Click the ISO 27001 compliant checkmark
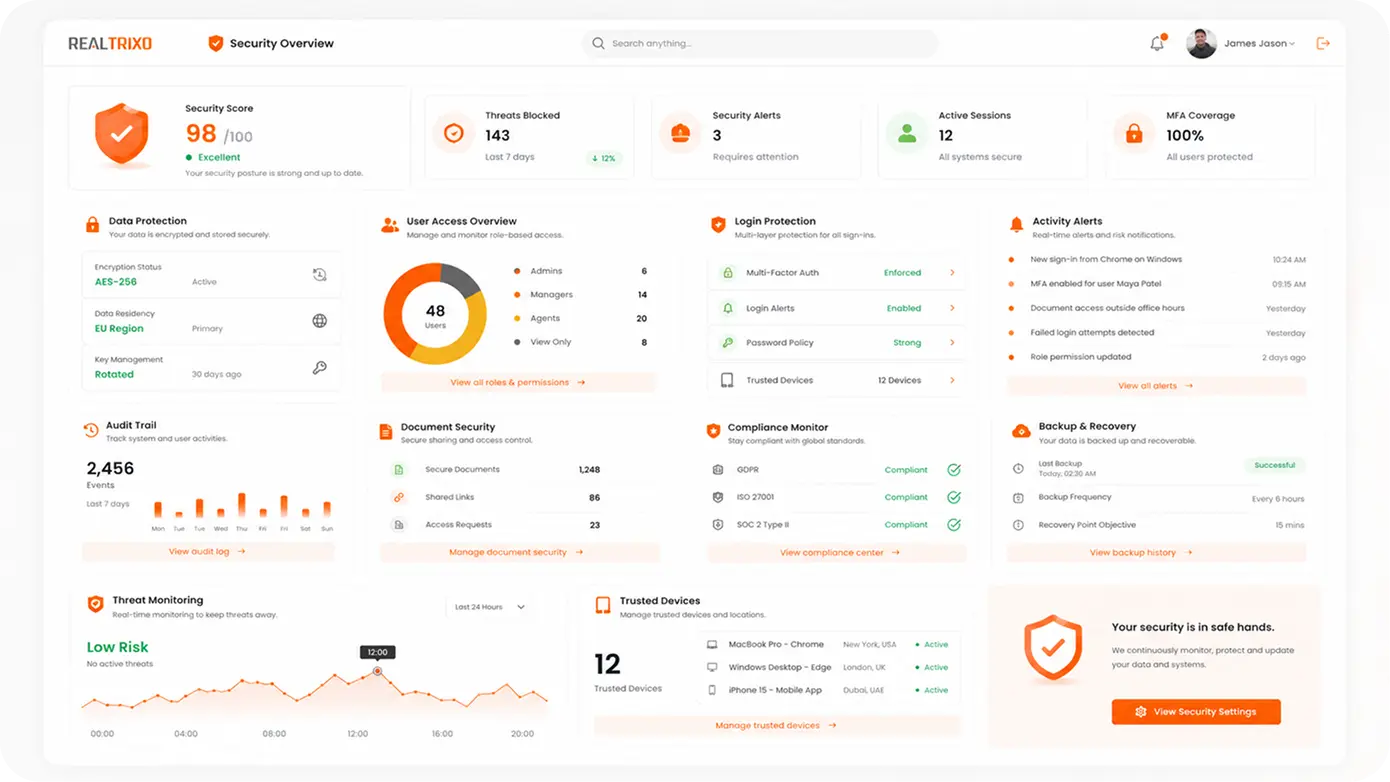The height and width of the screenshot is (782, 1390). point(954,497)
